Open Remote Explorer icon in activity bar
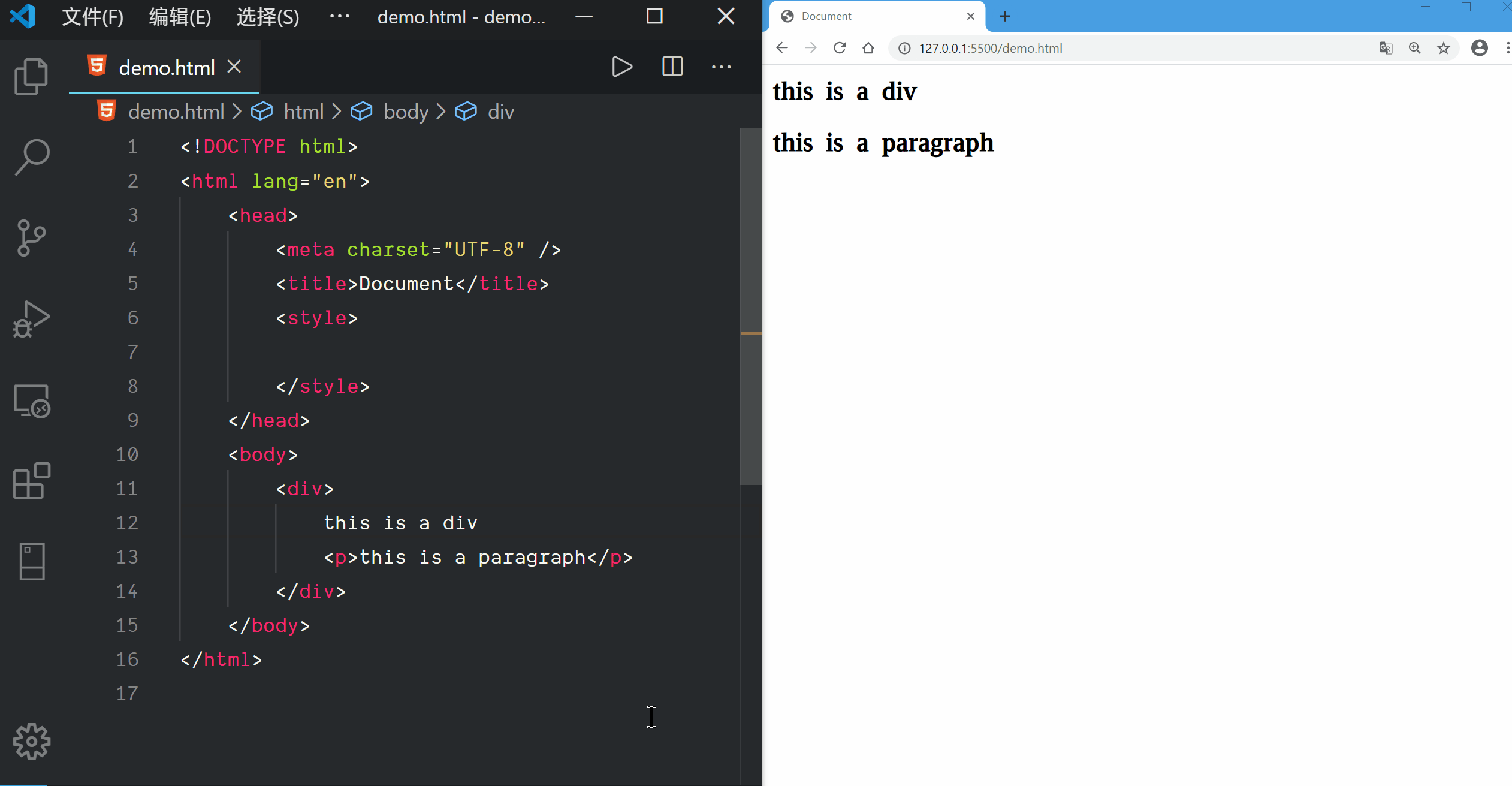The width and height of the screenshot is (1512, 786). coord(31,400)
